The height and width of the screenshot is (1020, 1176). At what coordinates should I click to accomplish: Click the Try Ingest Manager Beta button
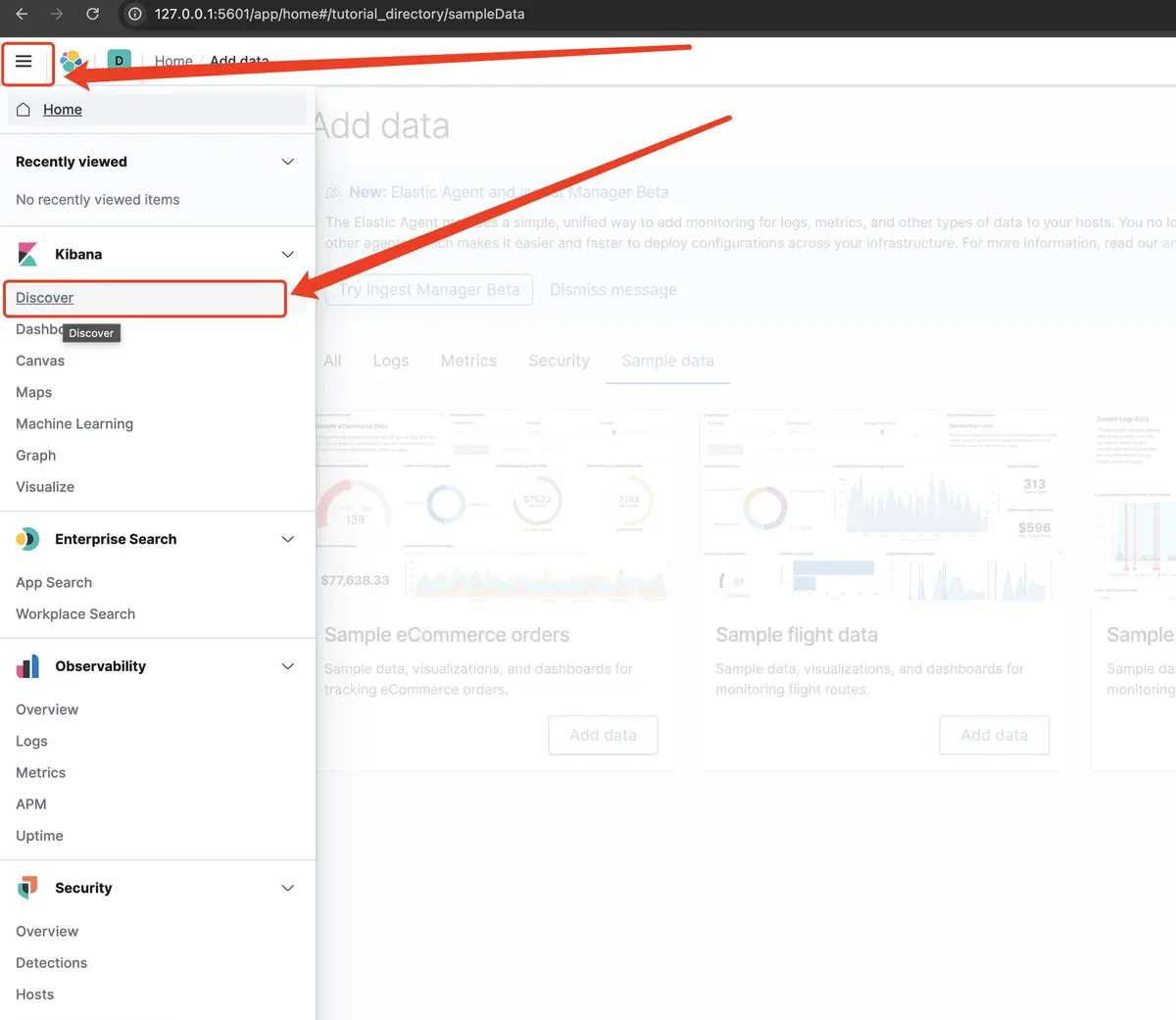(x=429, y=290)
